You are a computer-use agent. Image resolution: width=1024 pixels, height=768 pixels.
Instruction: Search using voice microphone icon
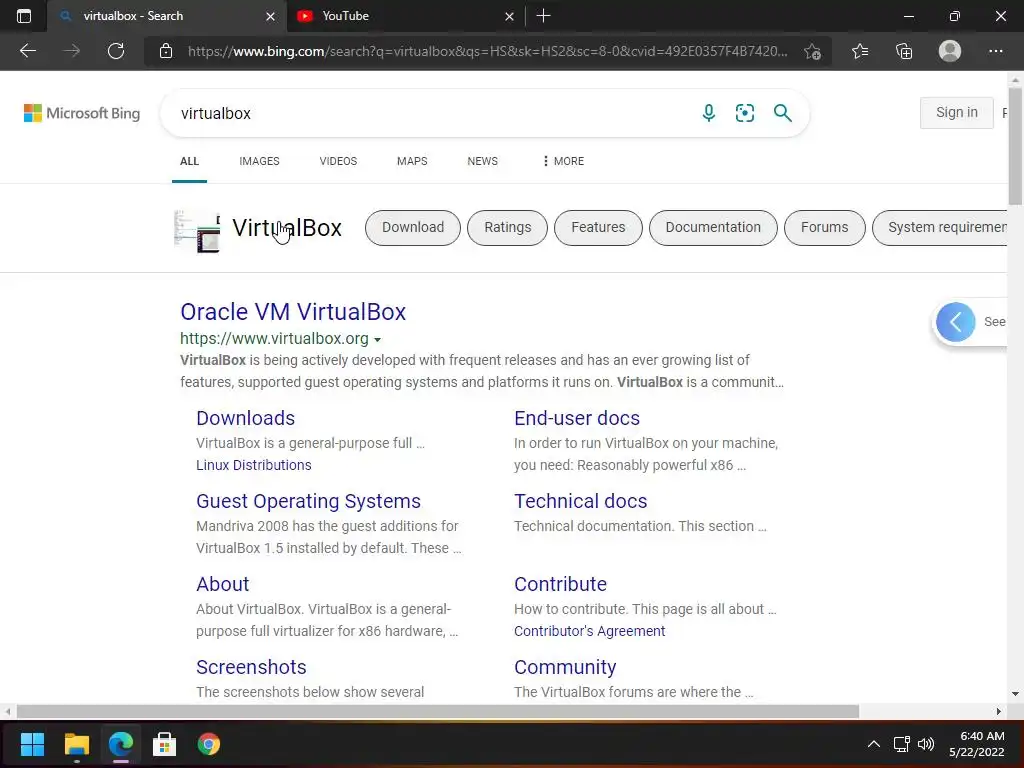tap(709, 113)
